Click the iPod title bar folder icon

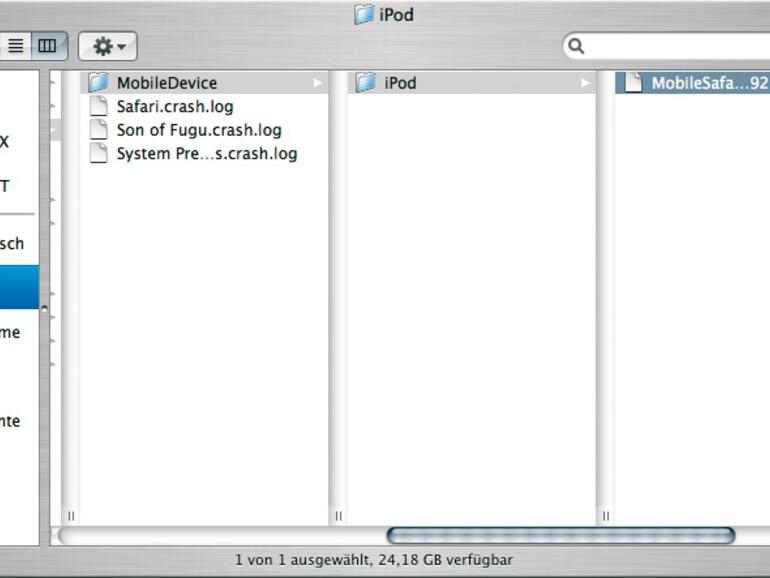pos(364,15)
